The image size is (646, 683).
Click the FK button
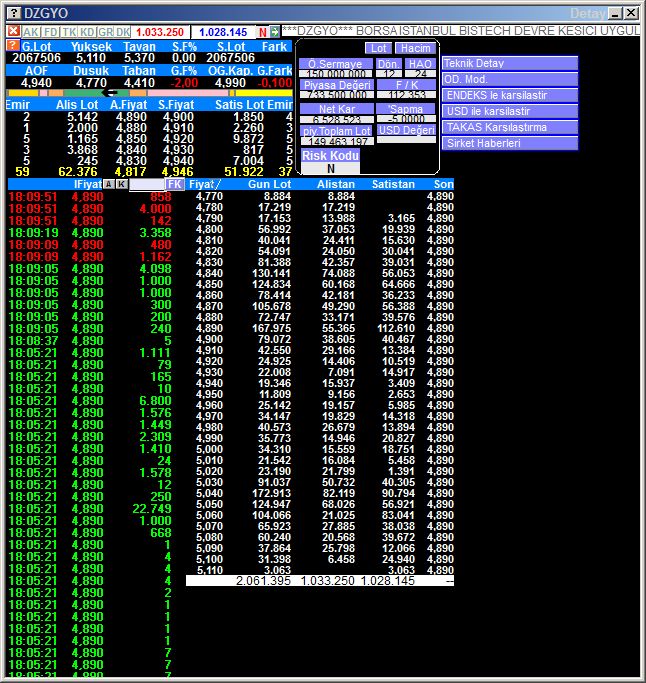[x=175, y=184]
